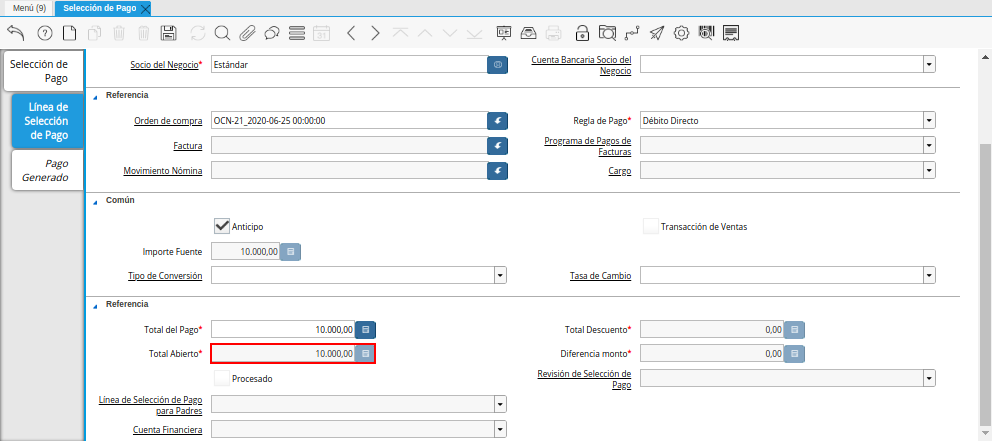The height and width of the screenshot is (441, 992).
Task: Click the Orden de compra label link
Action: (x=168, y=121)
